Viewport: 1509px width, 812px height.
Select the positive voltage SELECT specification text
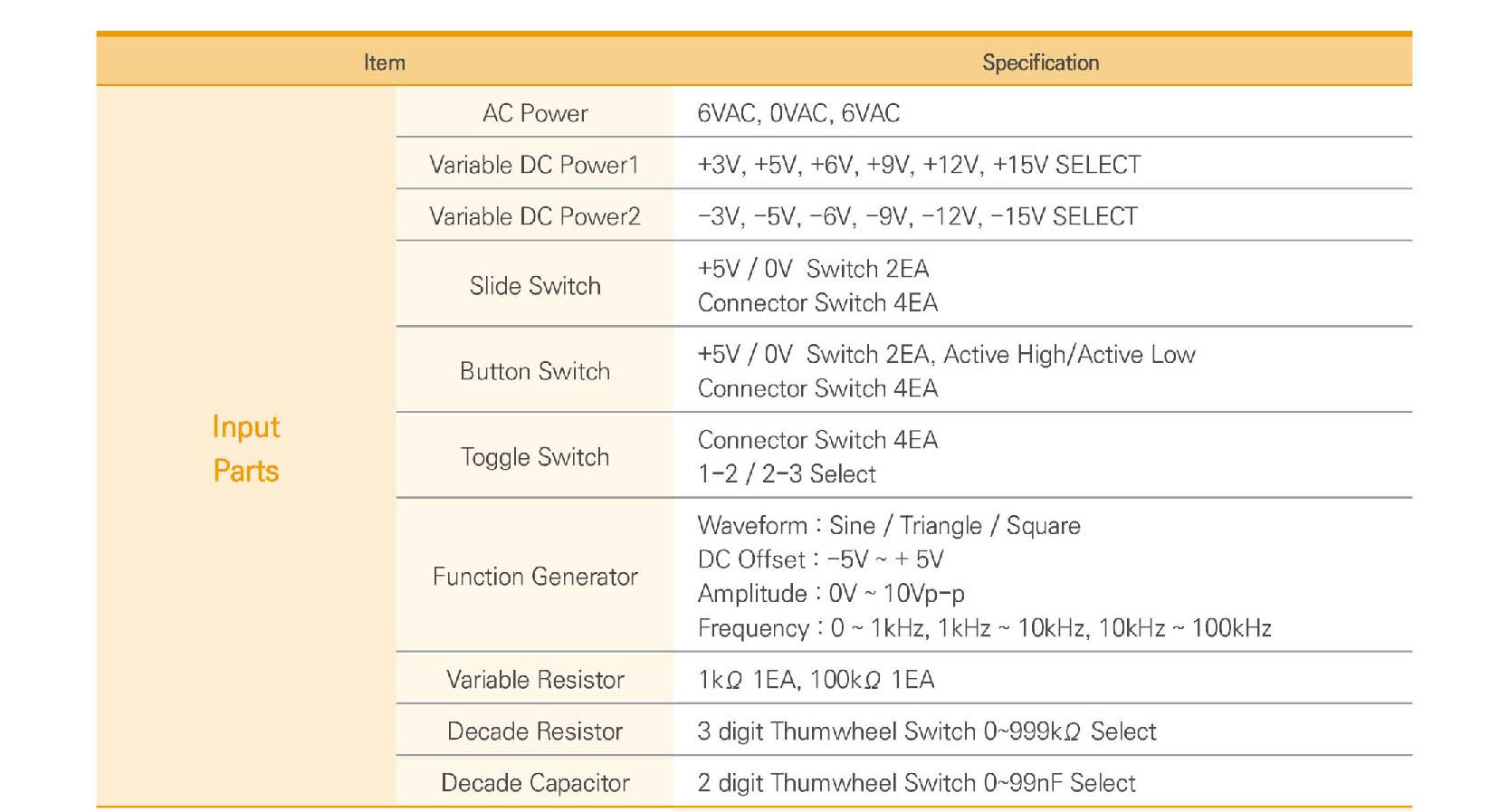(919, 165)
